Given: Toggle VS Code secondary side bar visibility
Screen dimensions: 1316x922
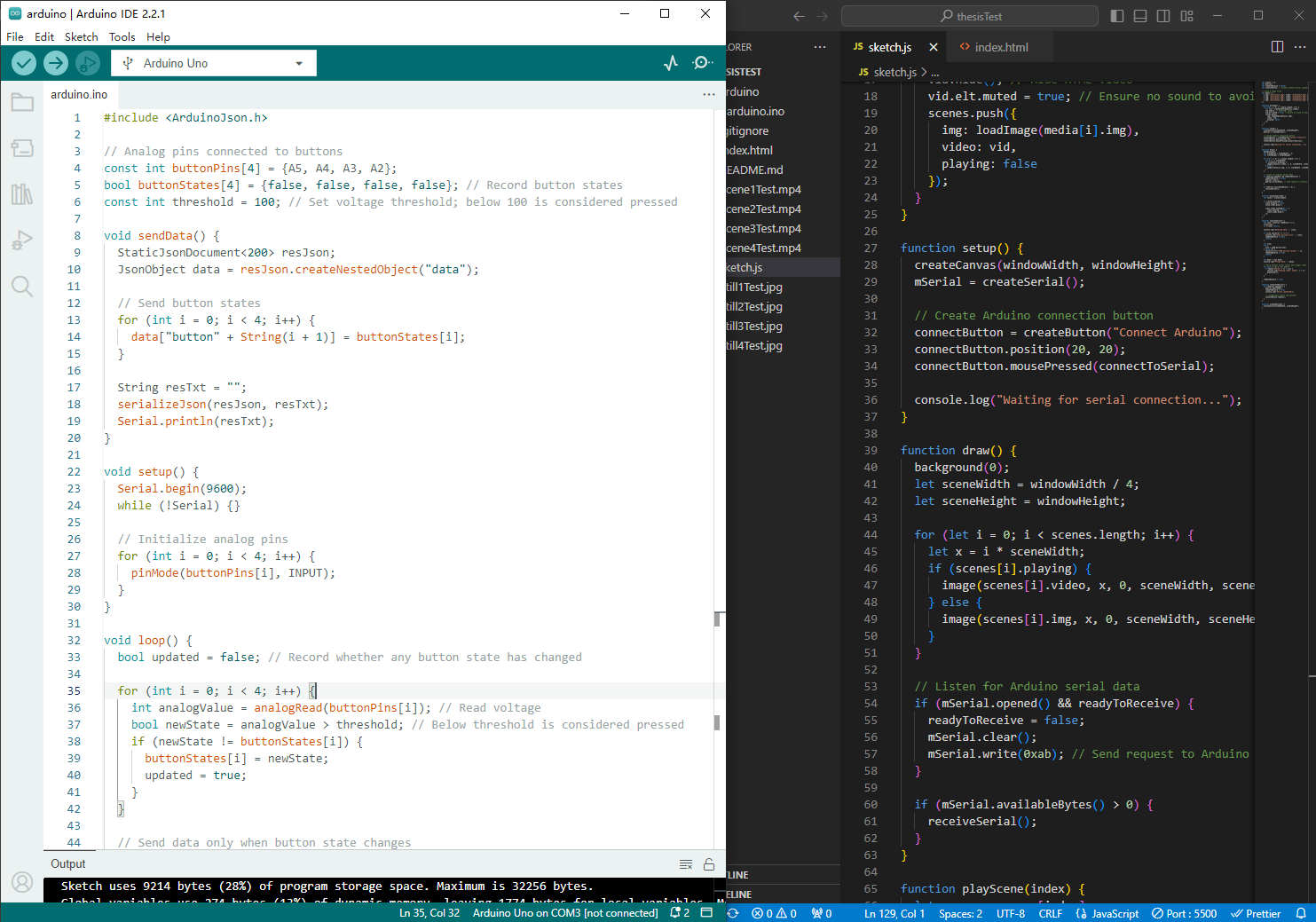Looking at the screenshot, I should point(1163,16).
